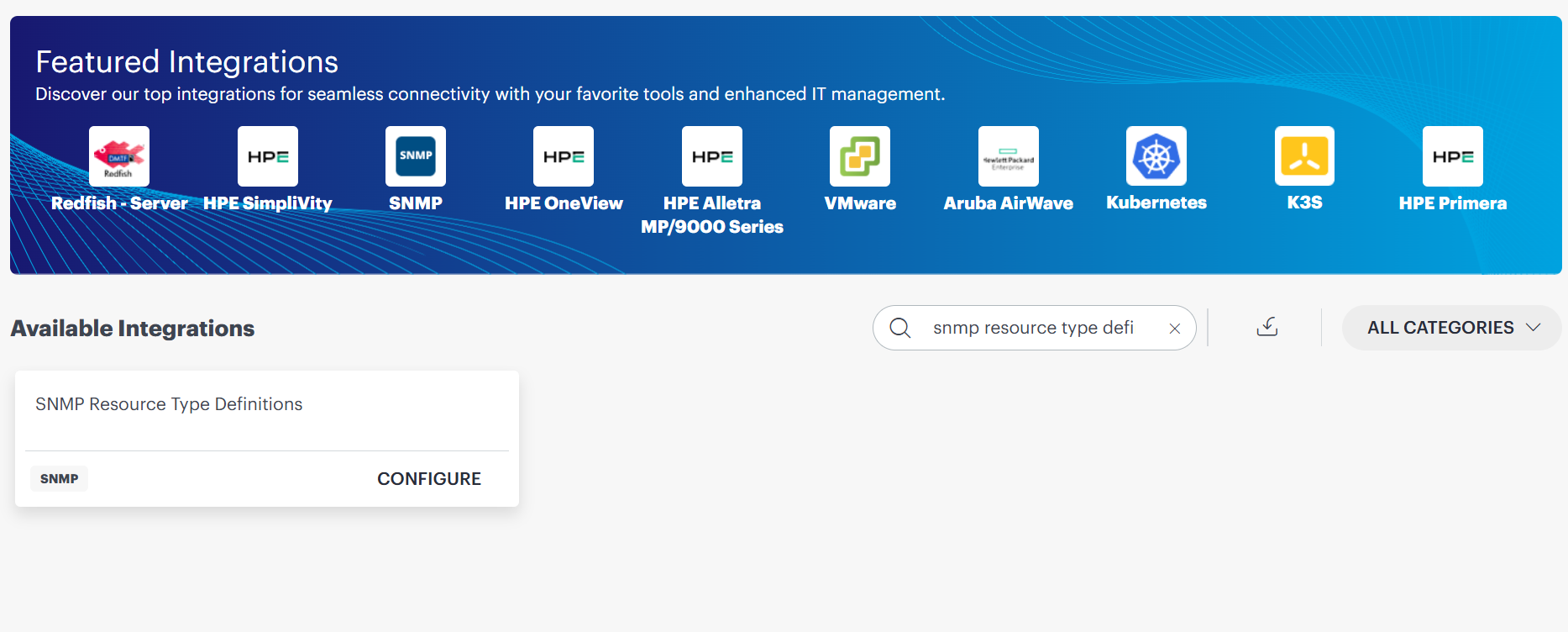This screenshot has width=1568, height=632.
Task: Click the Aruba AirWave label
Action: coord(1009,203)
